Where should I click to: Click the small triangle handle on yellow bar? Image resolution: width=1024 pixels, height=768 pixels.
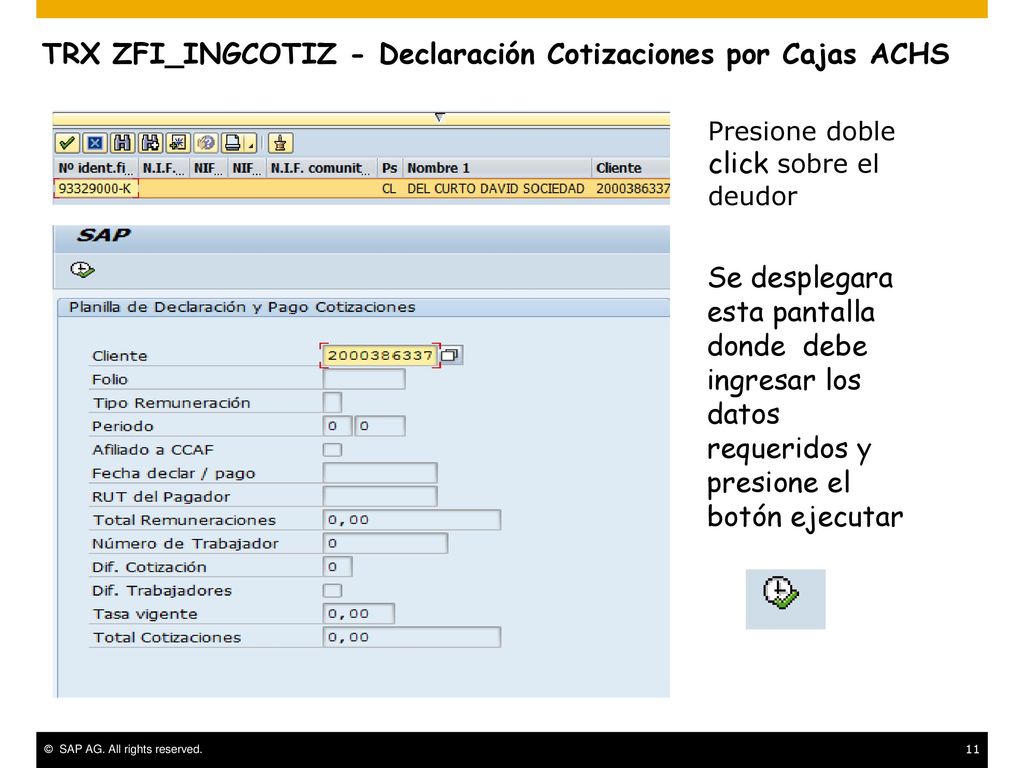[440, 118]
